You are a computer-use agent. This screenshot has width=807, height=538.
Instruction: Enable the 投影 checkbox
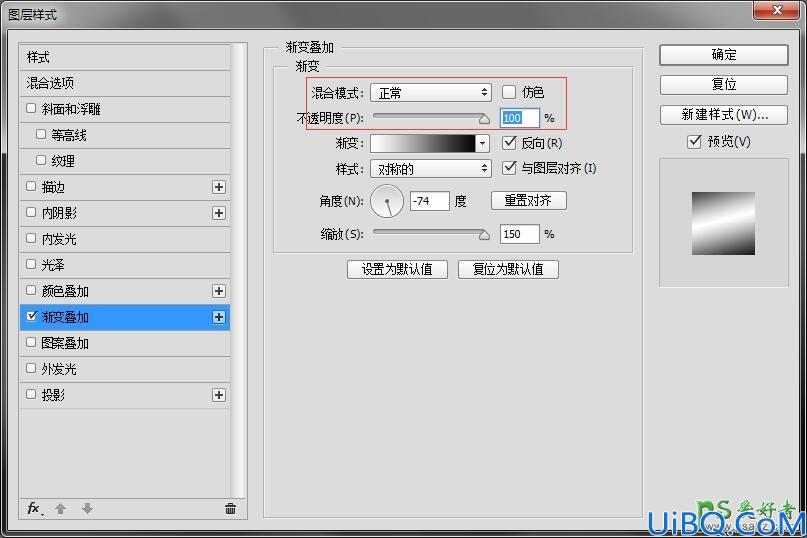click(31, 394)
